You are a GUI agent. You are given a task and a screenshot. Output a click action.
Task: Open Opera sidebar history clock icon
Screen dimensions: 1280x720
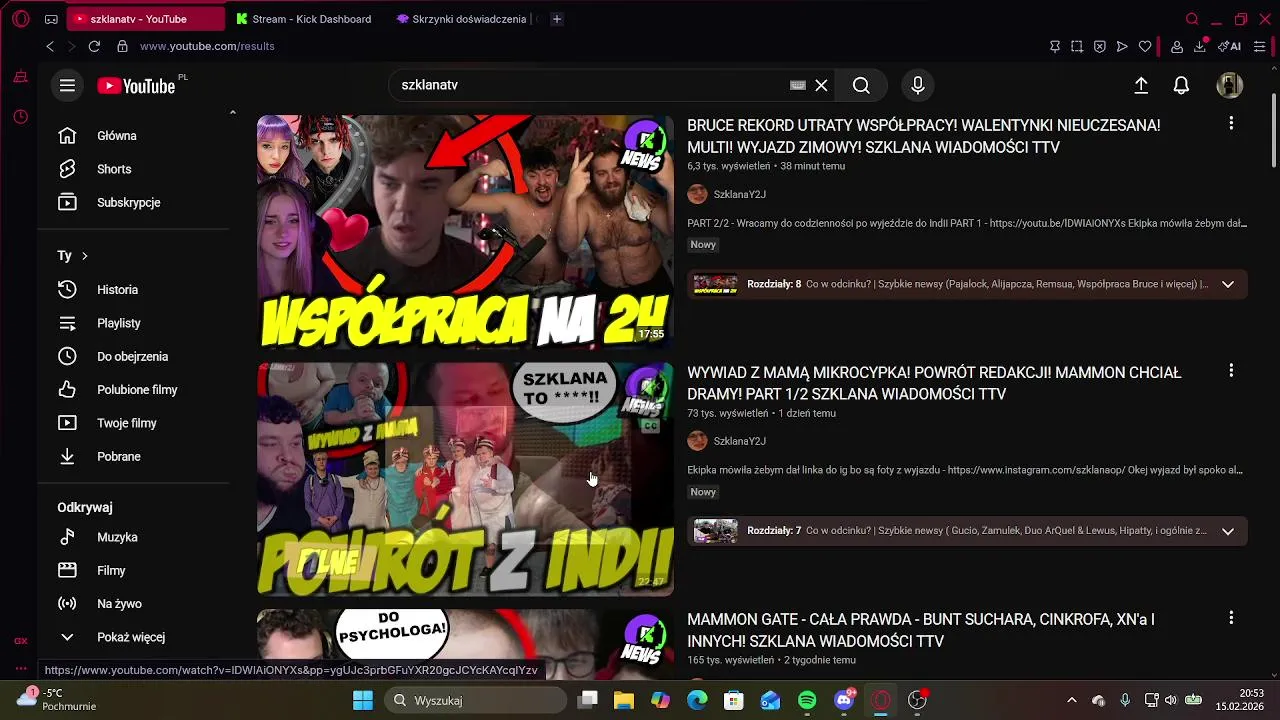[21, 117]
